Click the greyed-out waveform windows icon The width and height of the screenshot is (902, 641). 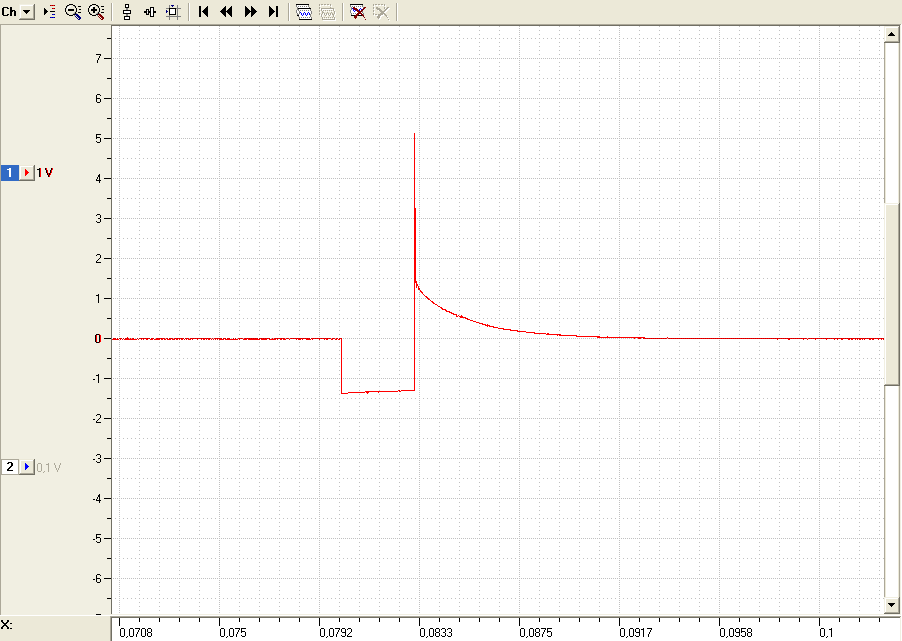click(x=327, y=12)
